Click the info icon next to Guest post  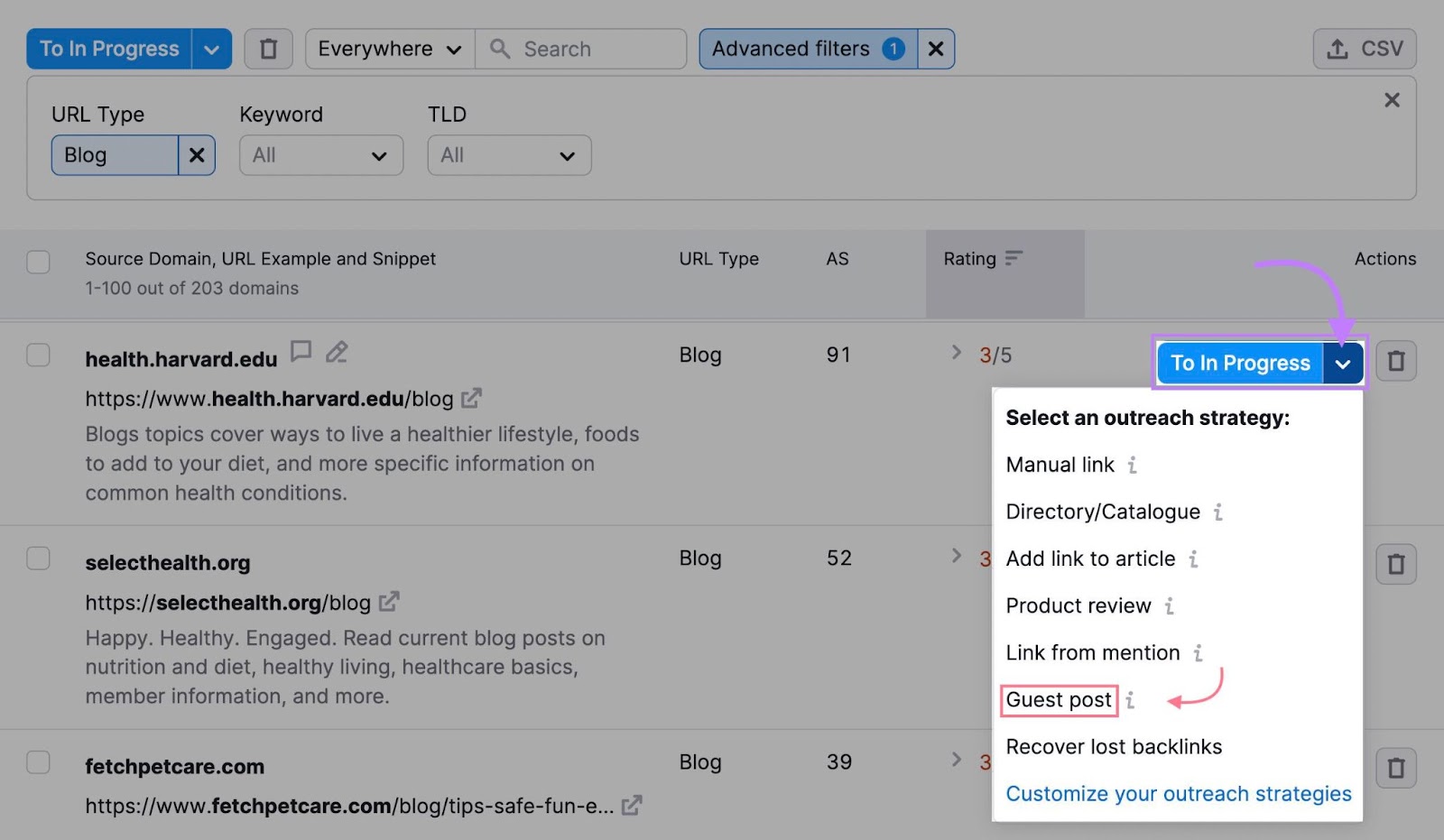point(1129,700)
